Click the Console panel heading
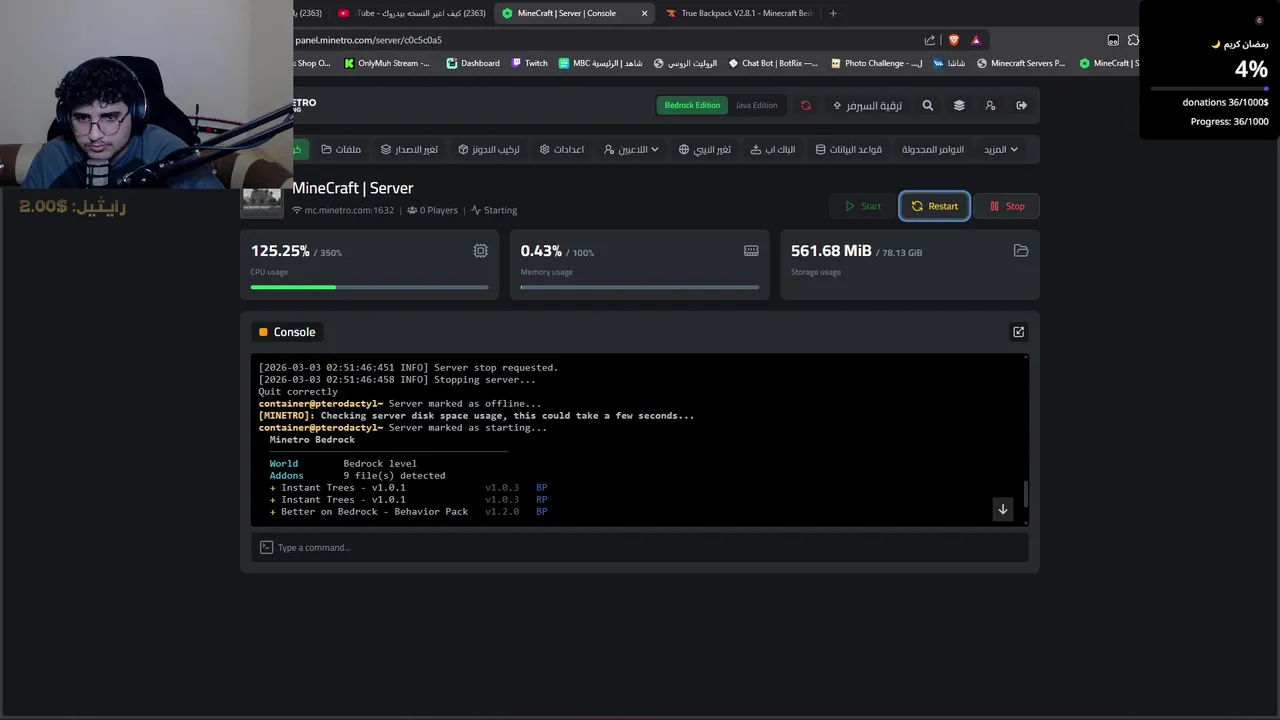 287,332
